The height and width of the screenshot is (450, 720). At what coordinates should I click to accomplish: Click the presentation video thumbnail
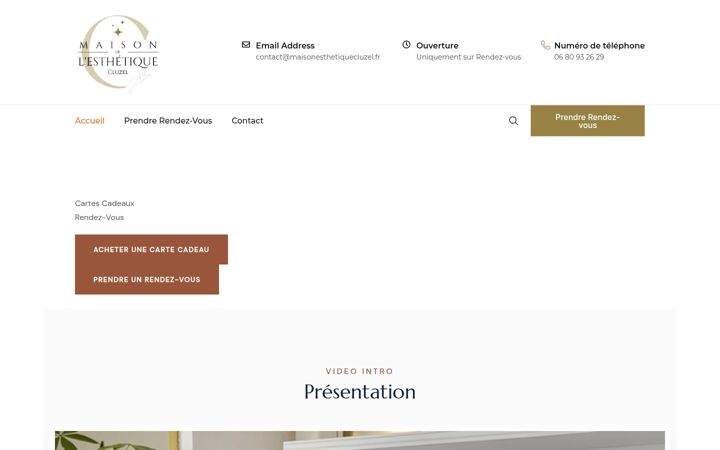[x=360, y=440]
